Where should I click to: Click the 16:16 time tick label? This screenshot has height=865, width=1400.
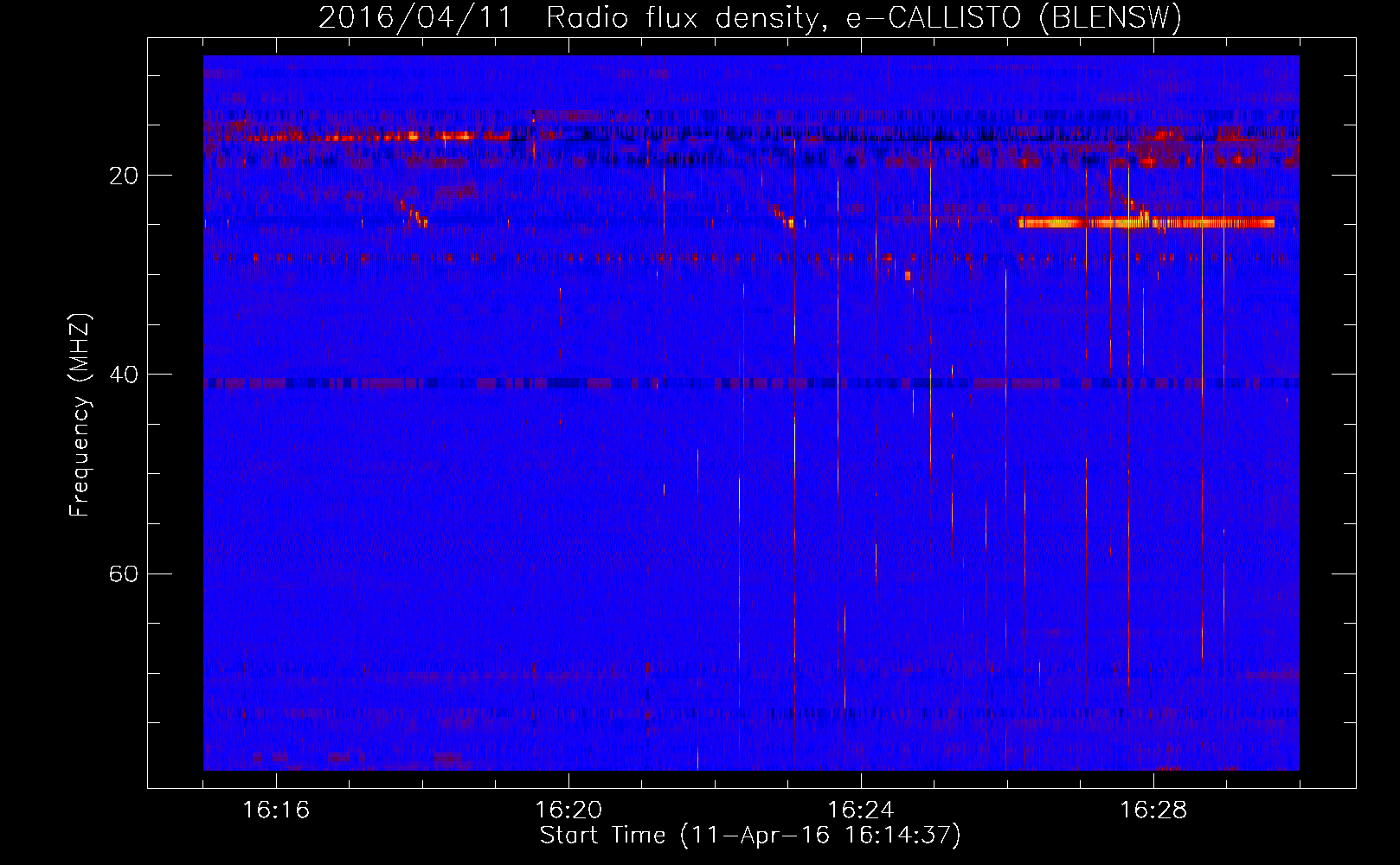[x=276, y=810]
